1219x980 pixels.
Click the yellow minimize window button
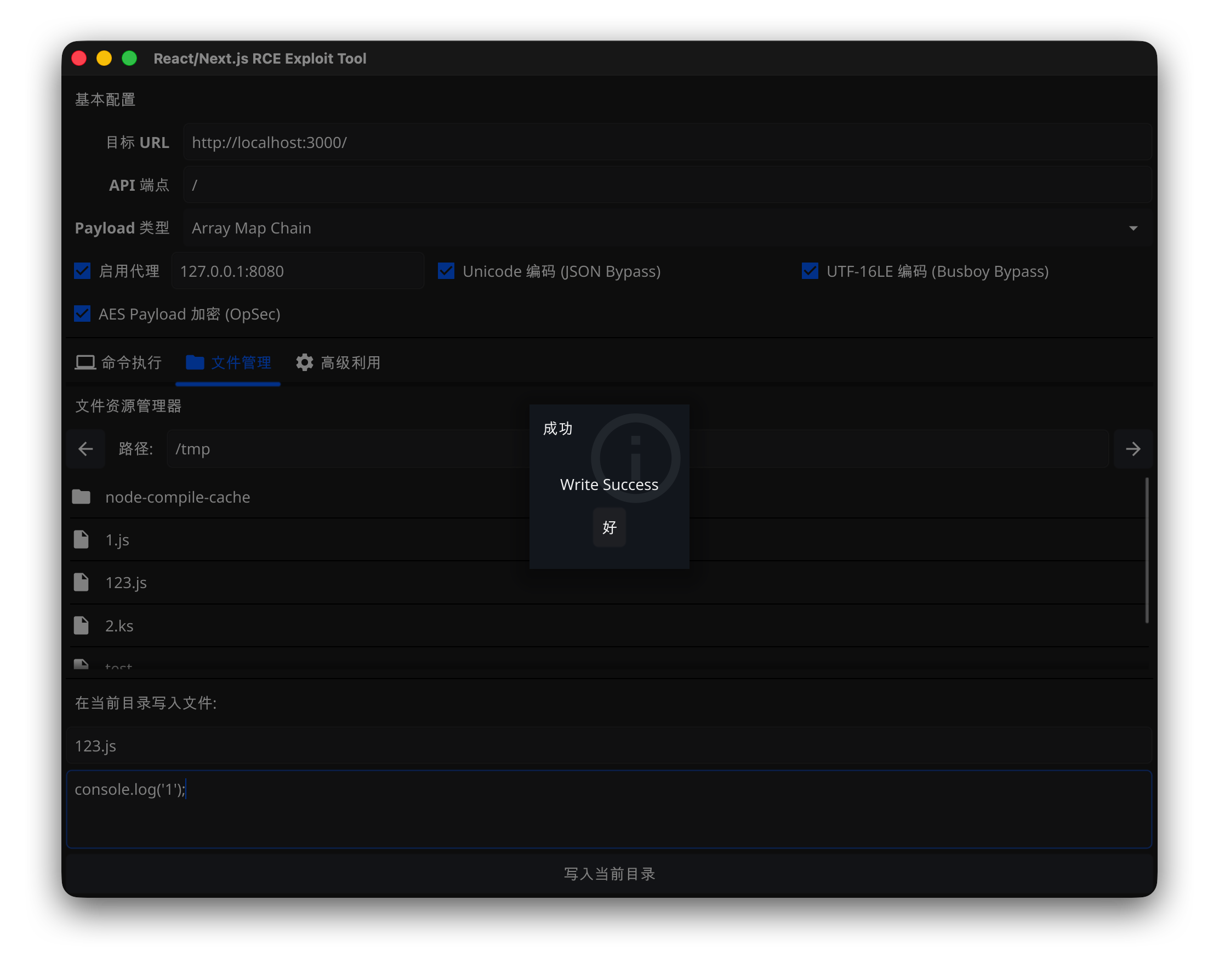tap(104, 58)
